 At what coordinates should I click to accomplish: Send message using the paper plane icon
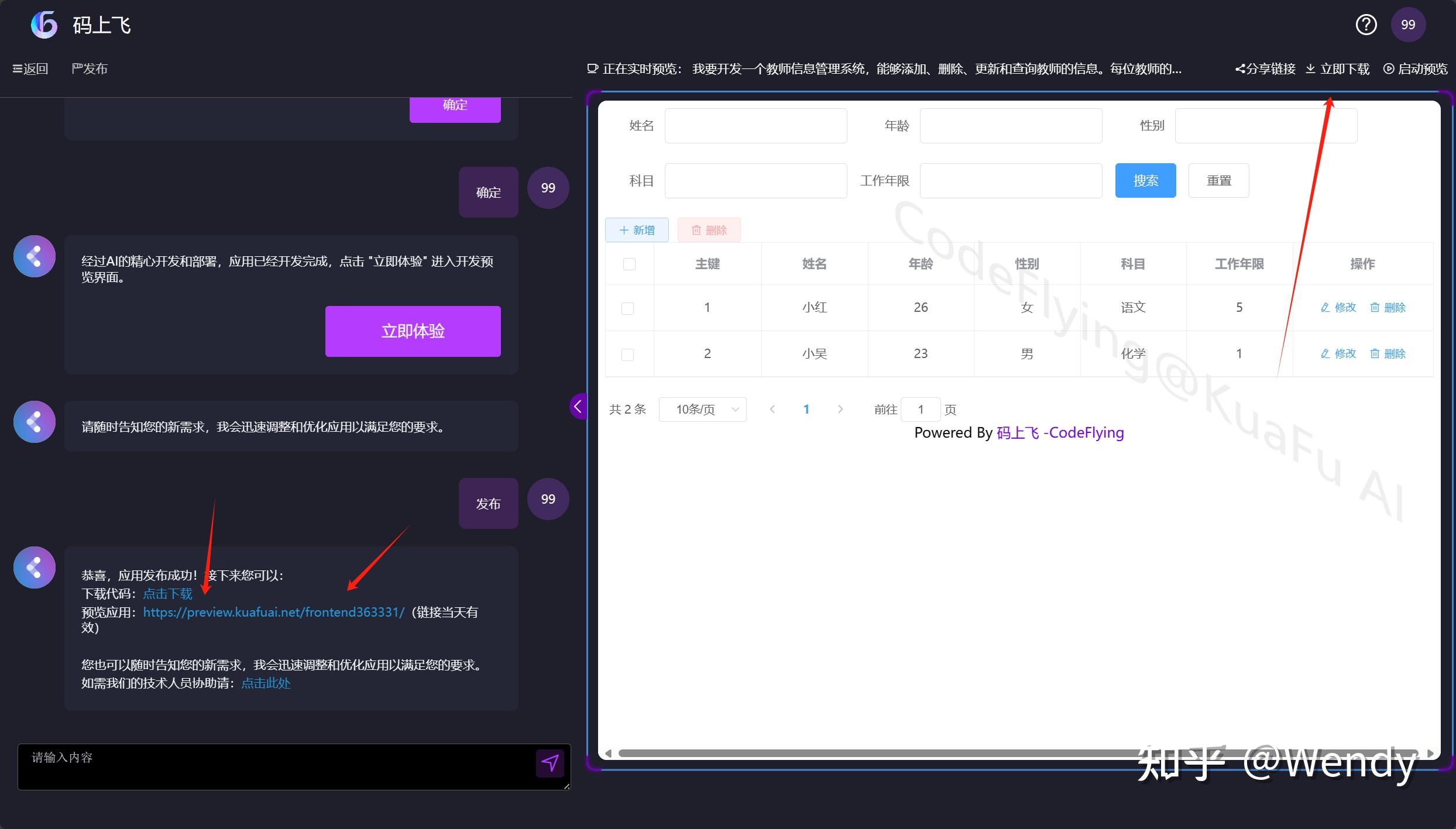550,763
